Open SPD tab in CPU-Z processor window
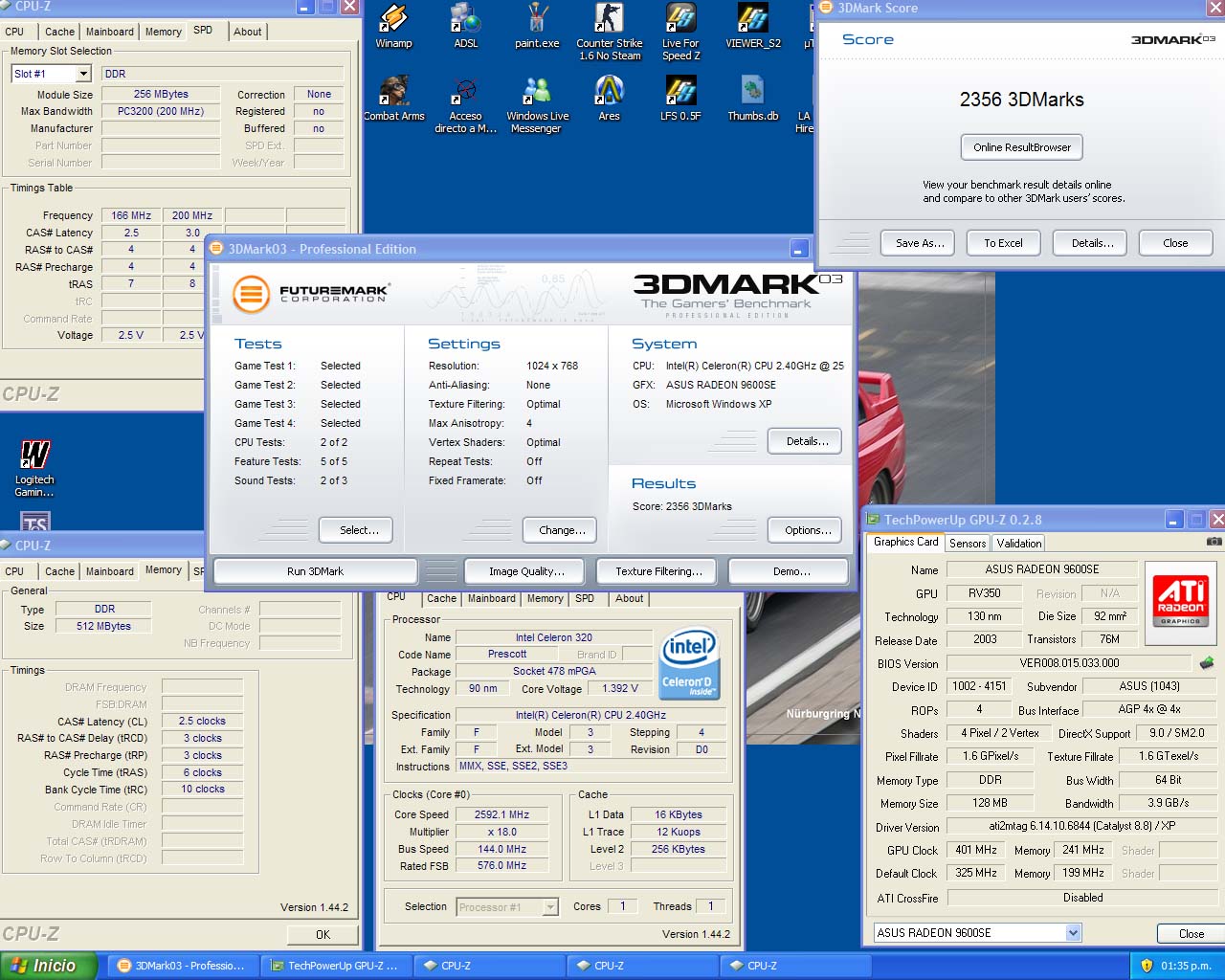This screenshot has height=980, width=1225. (x=585, y=599)
